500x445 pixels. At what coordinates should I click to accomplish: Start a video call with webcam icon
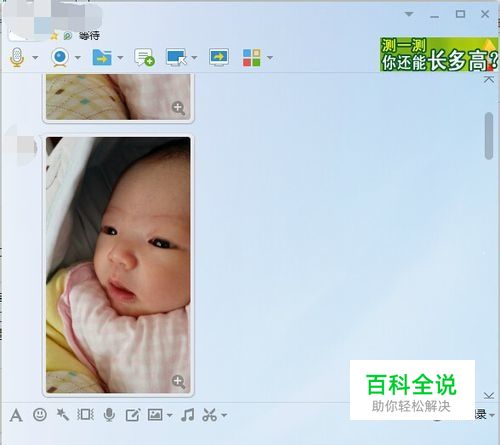click(x=60, y=57)
